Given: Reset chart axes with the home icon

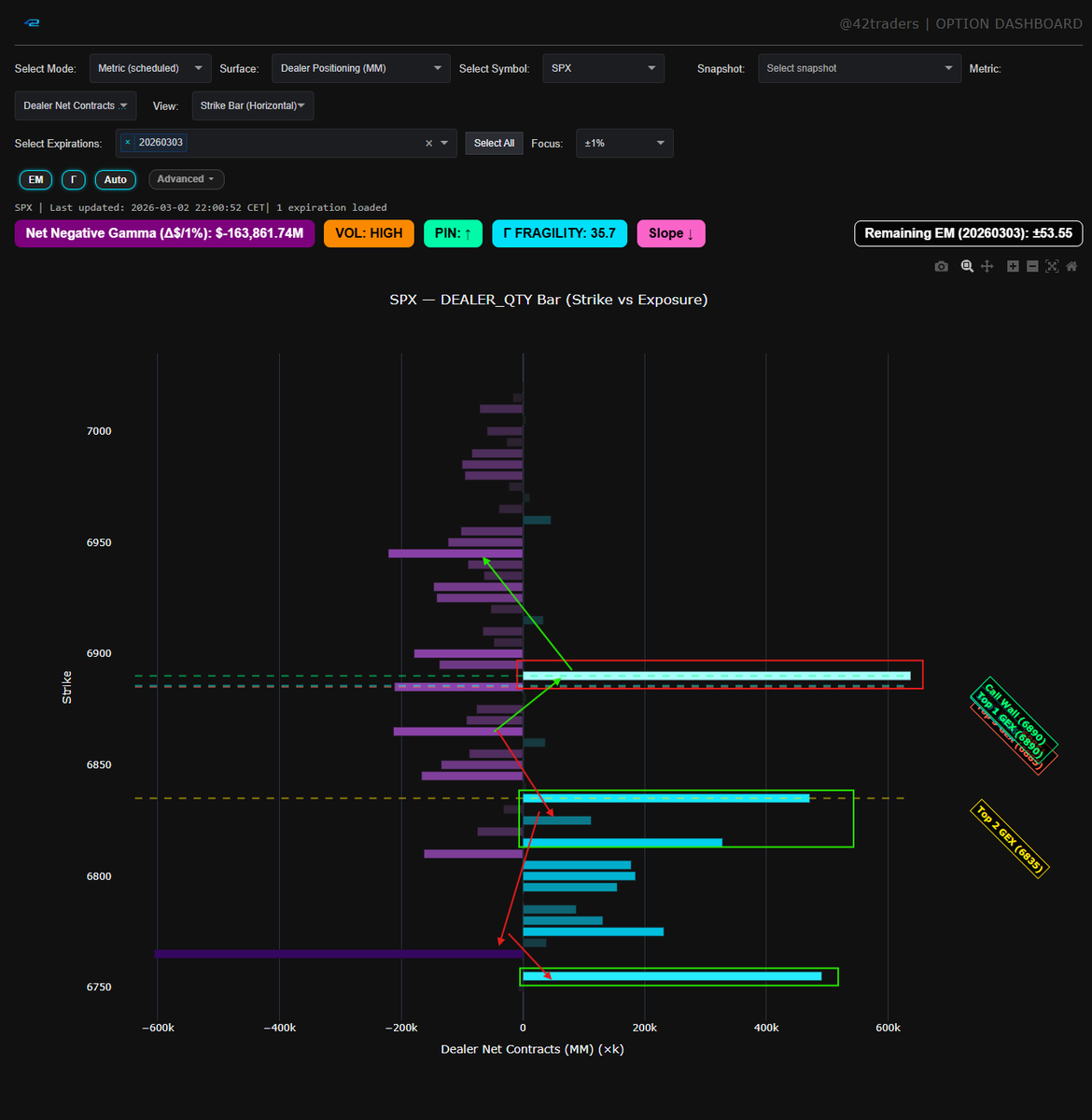Looking at the screenshot, I should [1071, 266].
